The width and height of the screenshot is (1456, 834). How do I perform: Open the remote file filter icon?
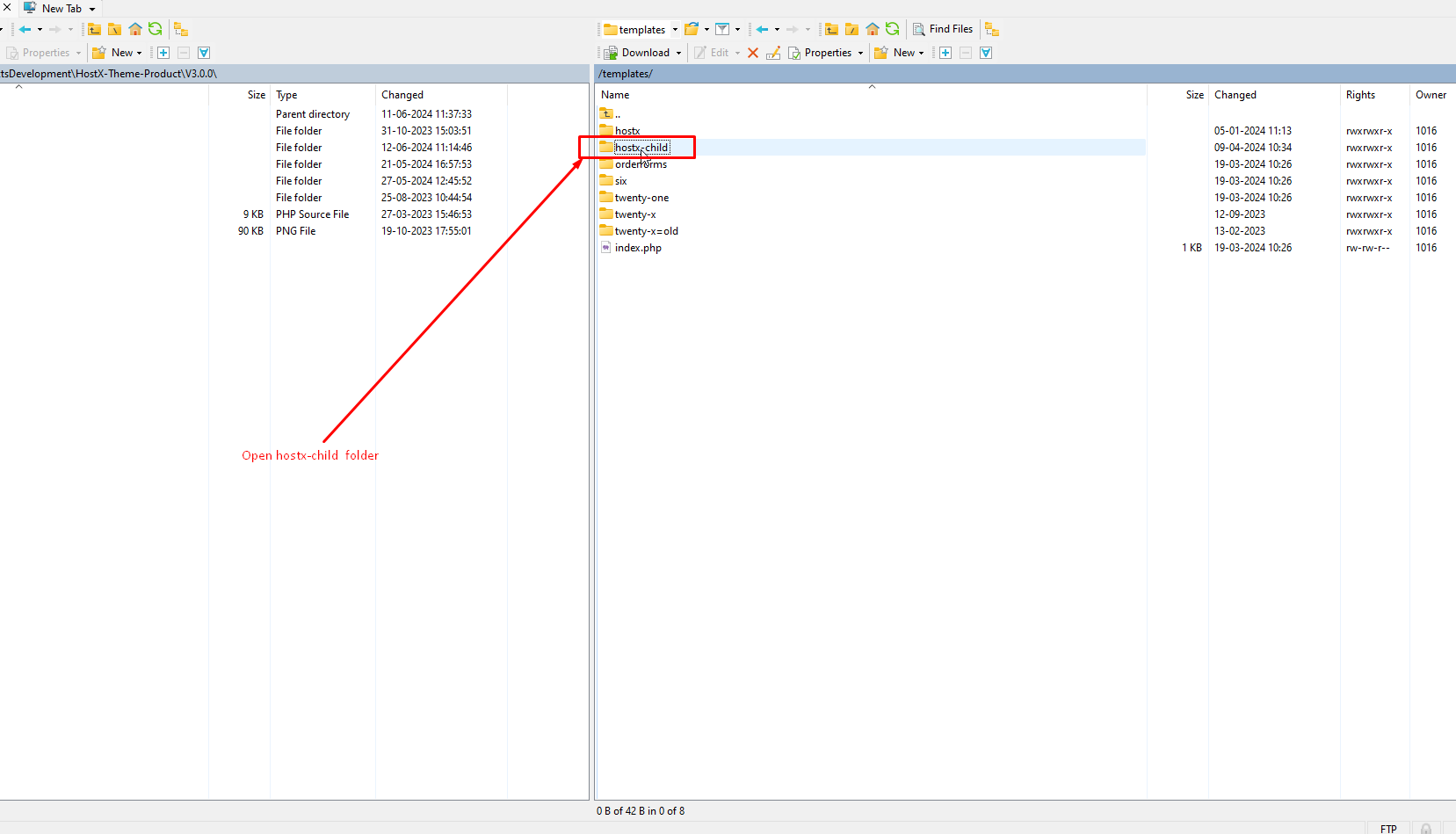tap(722, 29)
